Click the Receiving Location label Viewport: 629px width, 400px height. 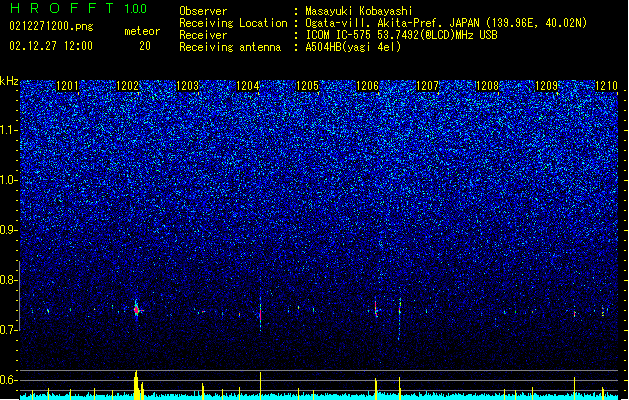click(233, 23)
